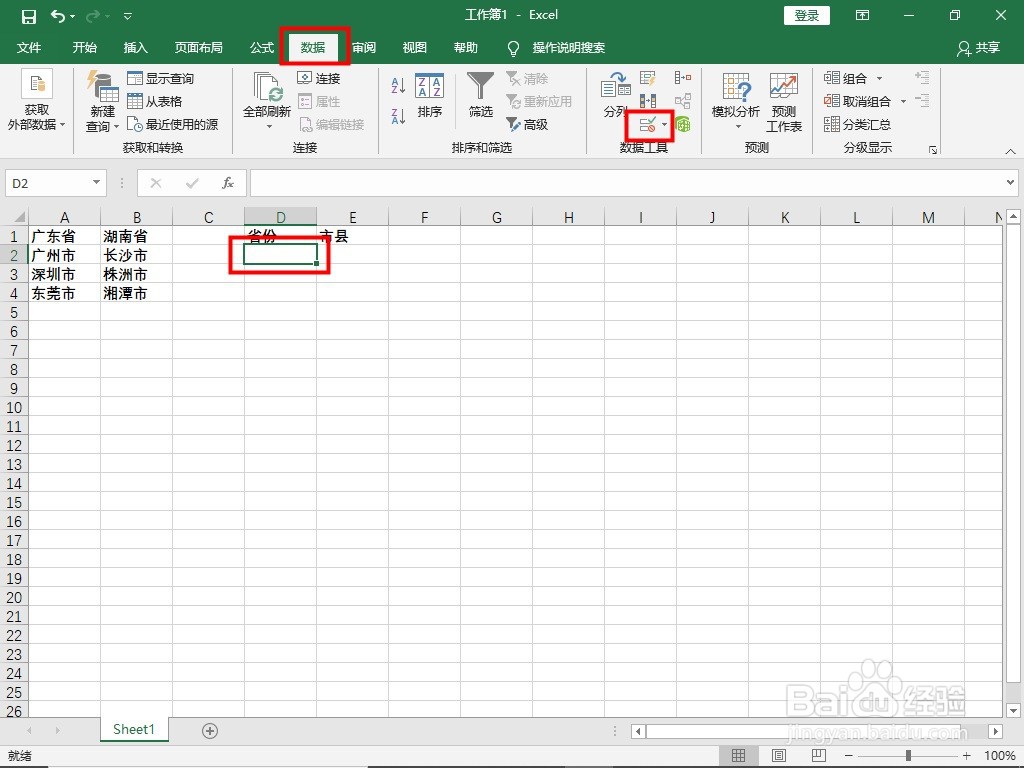Click the green Manage Data Model icon
Screen dimensions: 1024x768
coord(683,124)
